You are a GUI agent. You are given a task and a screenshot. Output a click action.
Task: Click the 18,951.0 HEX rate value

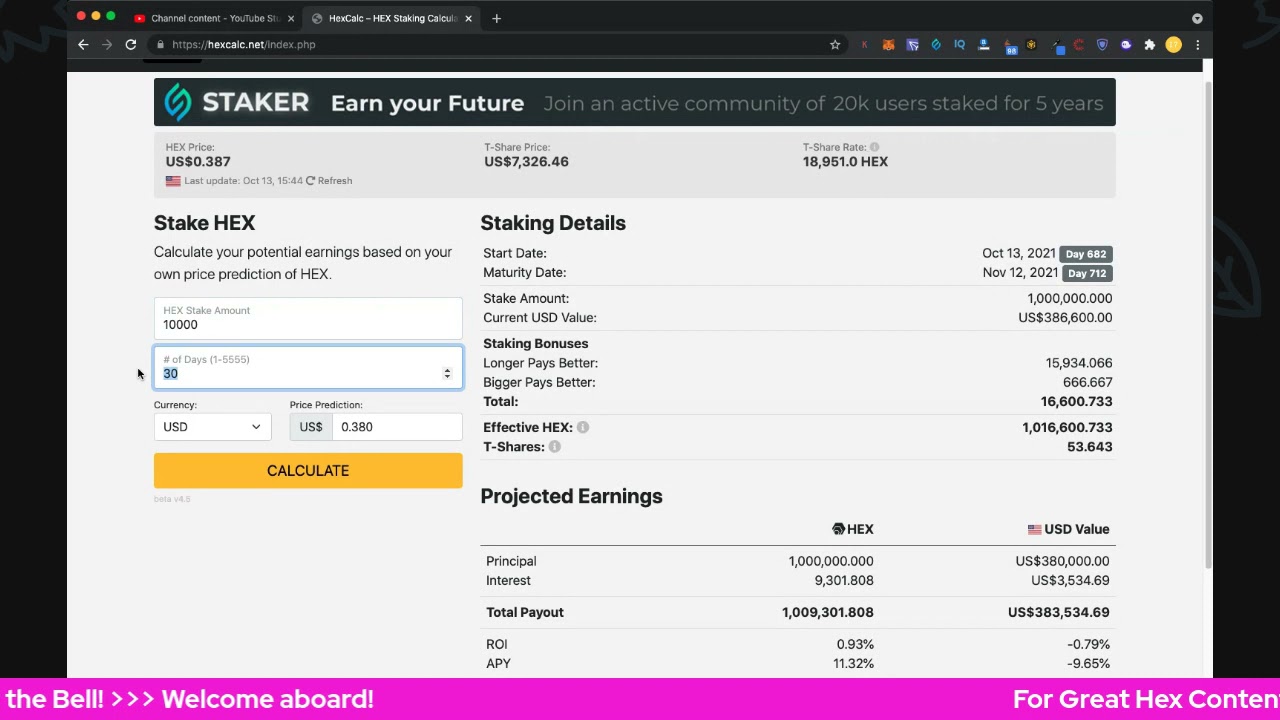tap(845, 161)
